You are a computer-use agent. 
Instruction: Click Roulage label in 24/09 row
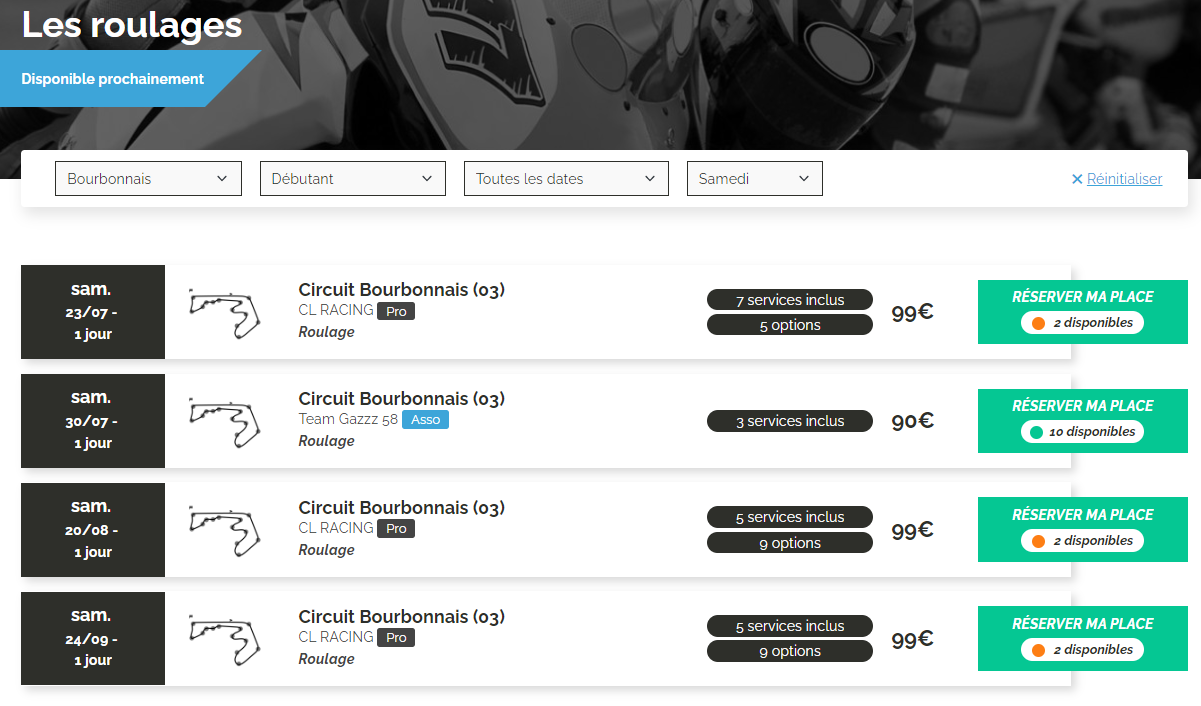[327, 659]
